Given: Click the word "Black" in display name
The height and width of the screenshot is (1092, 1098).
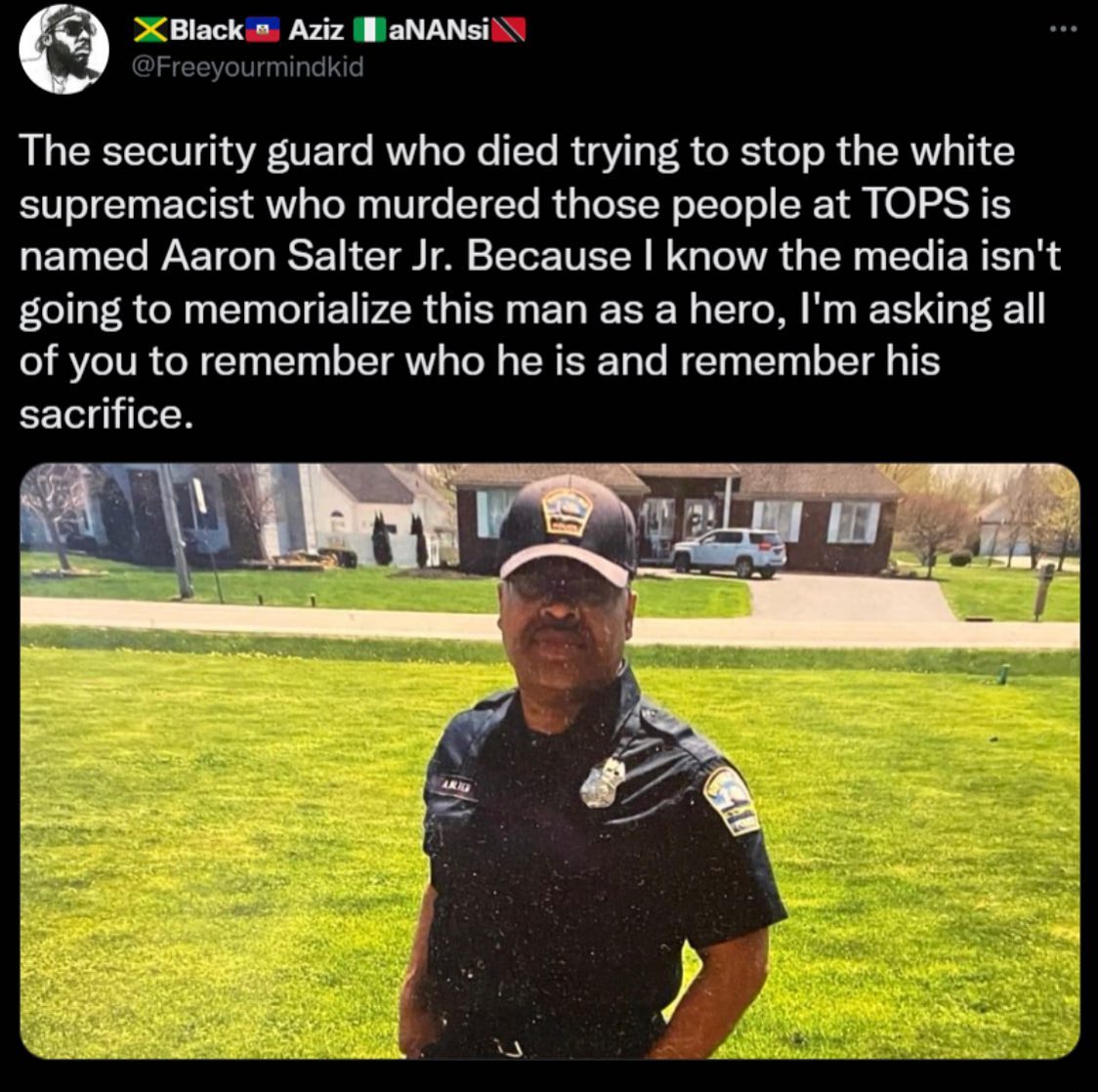Looking at the screenshot, I should click(x=206, y=30).
